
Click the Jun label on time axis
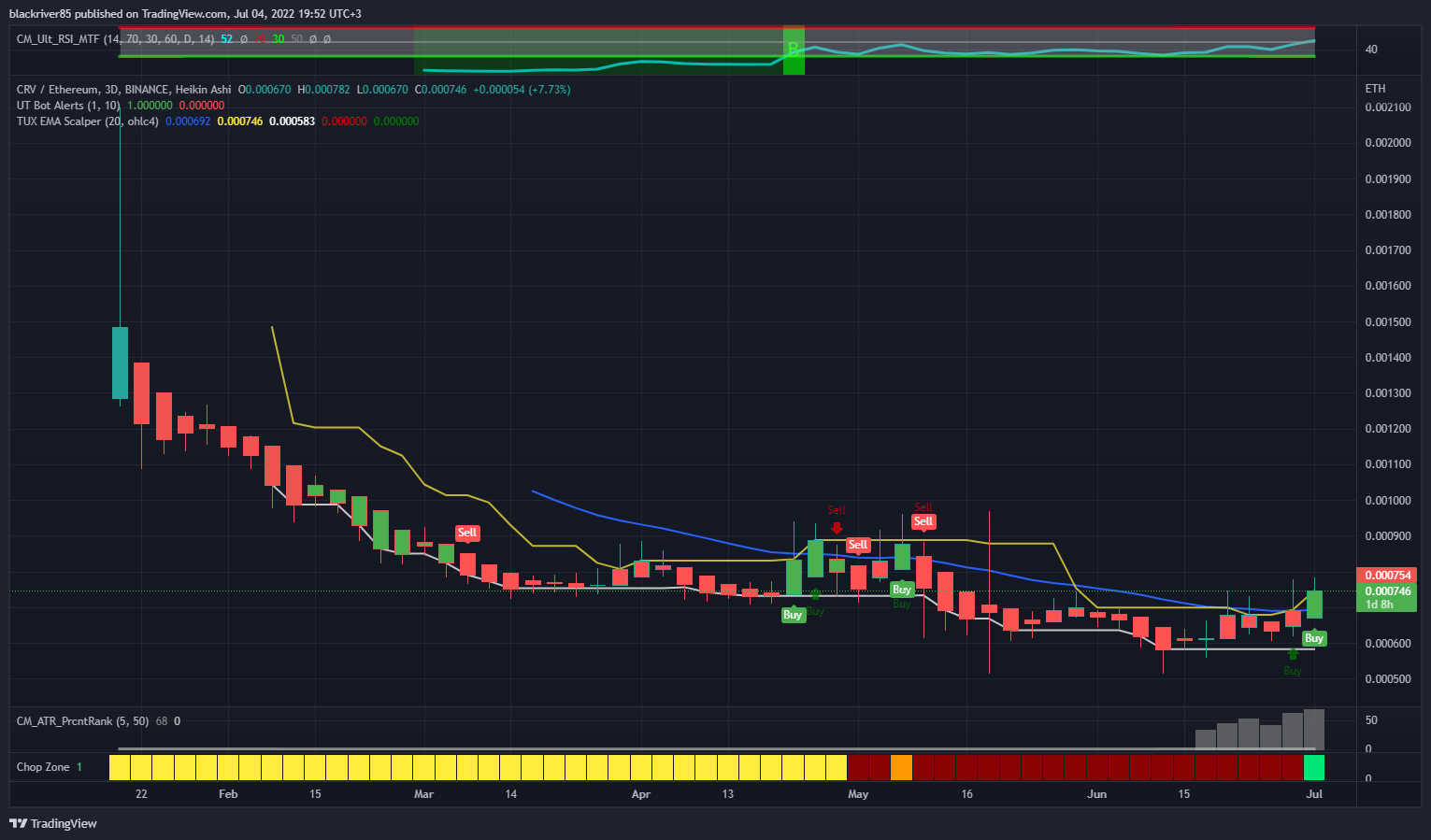pyautogui.click(x=1097, y=794)
